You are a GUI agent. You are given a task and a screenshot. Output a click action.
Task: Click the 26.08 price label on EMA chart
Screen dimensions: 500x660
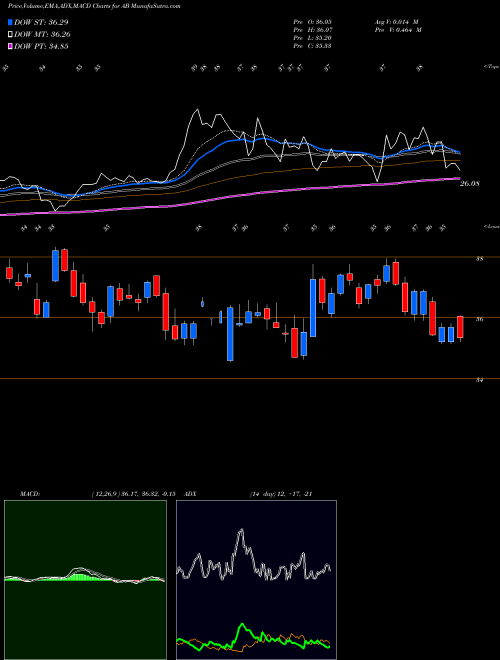470,184
